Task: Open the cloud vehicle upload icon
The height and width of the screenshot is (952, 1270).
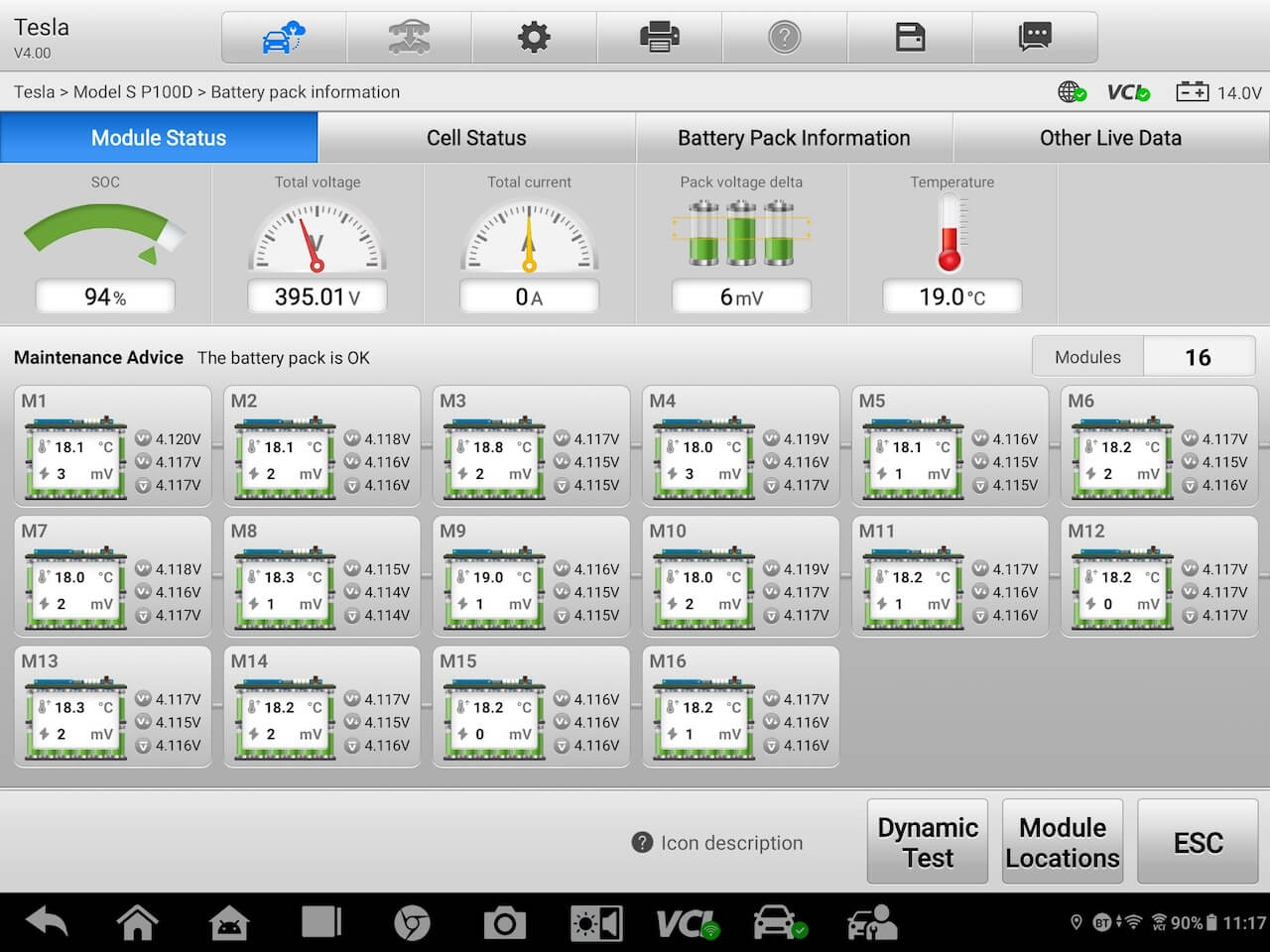Action: (284, 38)
